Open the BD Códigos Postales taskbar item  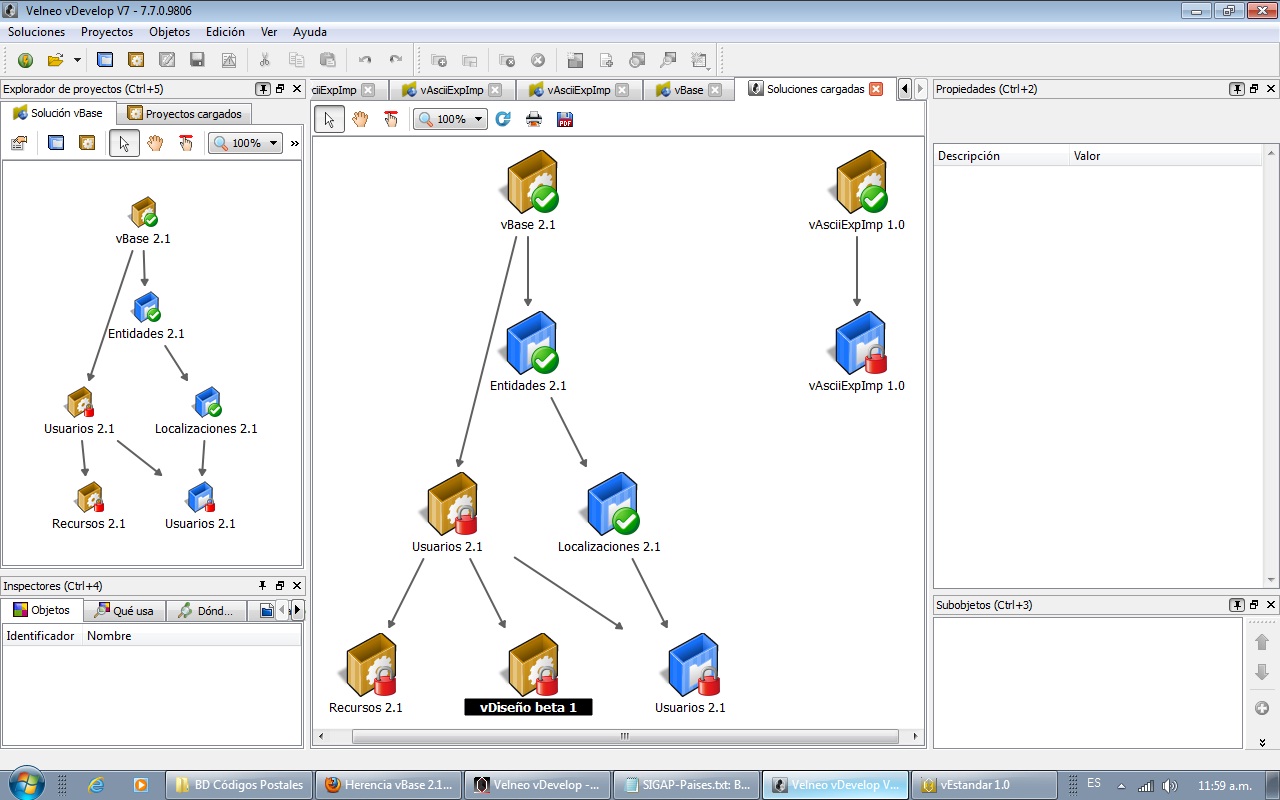coord(238,785)
